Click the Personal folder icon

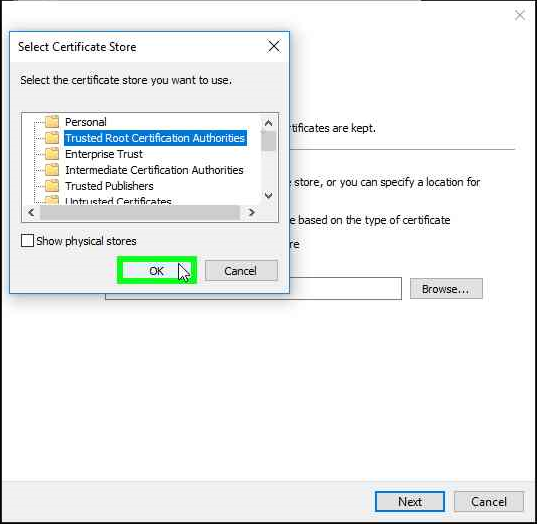click(52, 122)
